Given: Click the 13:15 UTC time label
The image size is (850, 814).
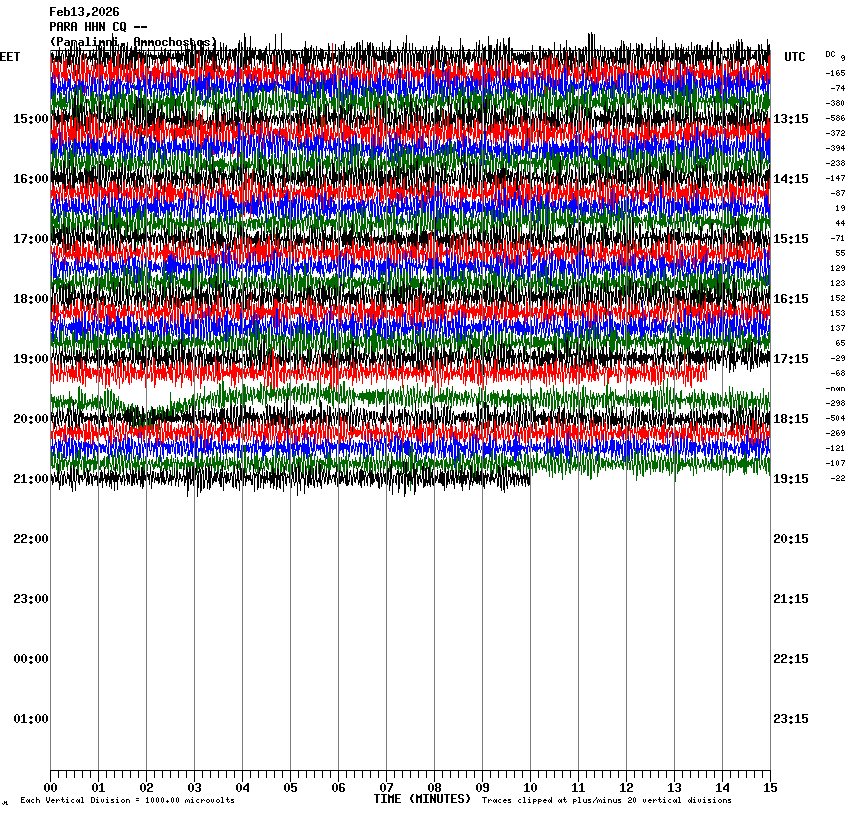Looking at the screenshot, I should coord(791,119).
